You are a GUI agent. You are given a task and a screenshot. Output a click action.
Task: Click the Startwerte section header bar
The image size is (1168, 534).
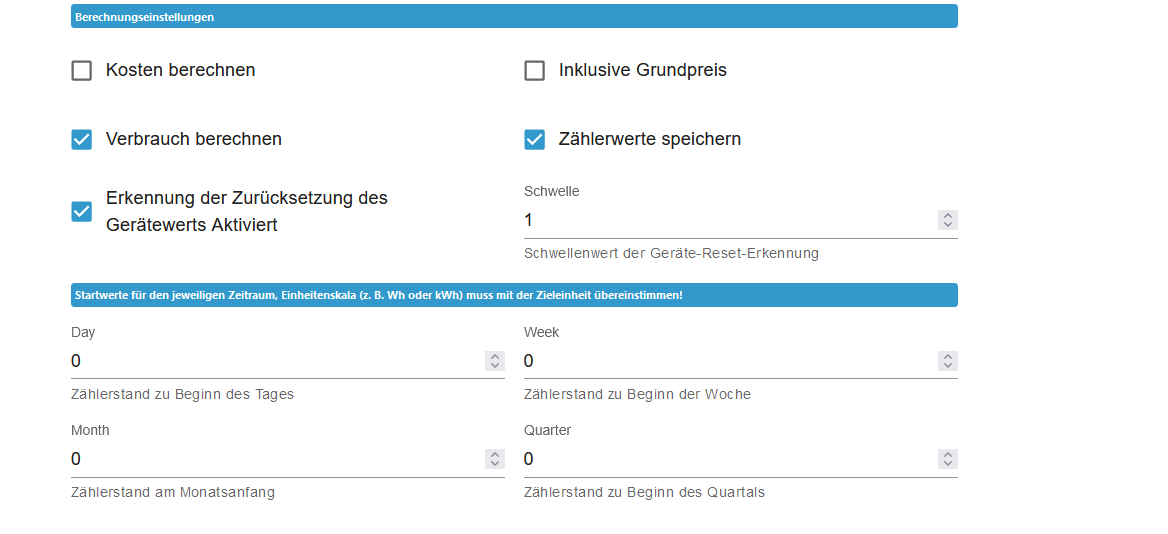514,295
